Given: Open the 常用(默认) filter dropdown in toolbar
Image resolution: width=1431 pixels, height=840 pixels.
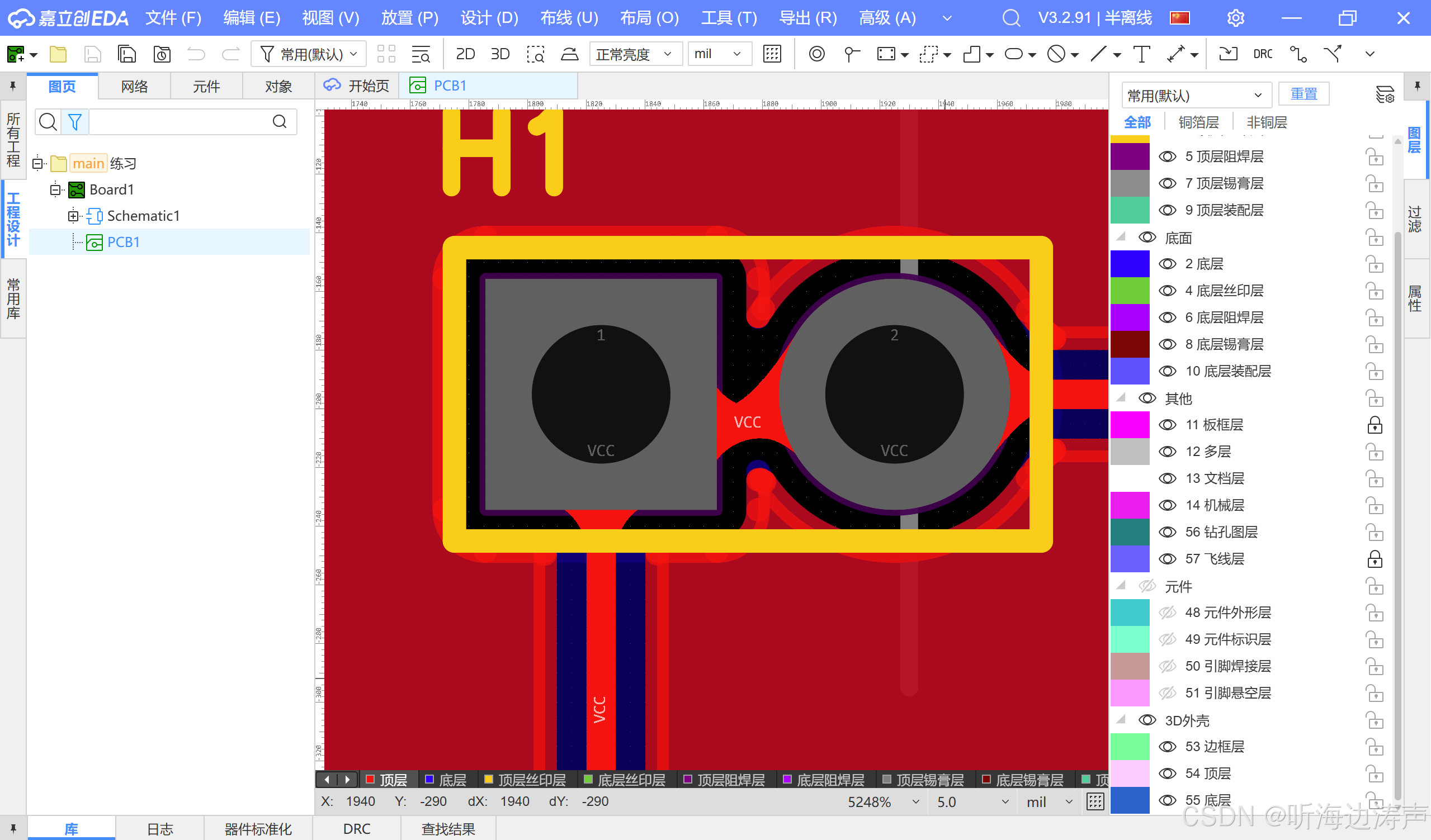Looking at the screenshot, I should pos(309,54).
